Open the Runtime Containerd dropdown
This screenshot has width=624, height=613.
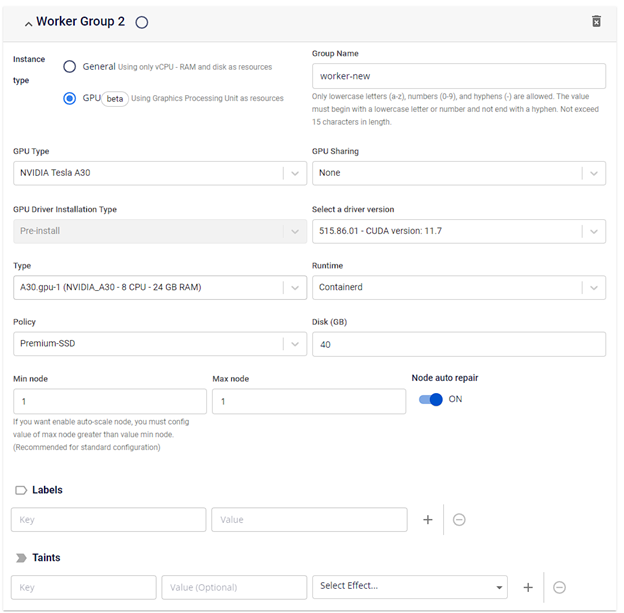click(458, 288)
